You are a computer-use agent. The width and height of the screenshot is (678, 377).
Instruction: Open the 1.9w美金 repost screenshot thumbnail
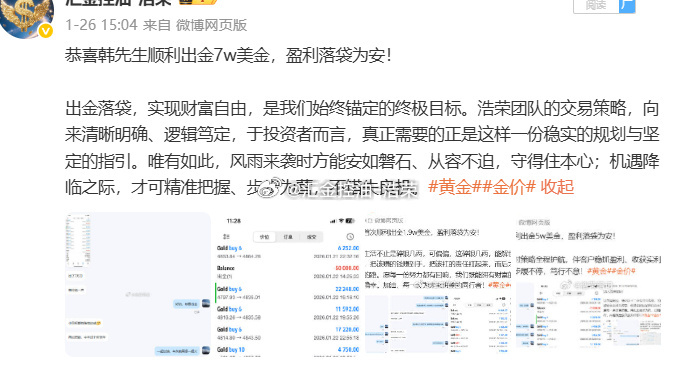point(438,284)
